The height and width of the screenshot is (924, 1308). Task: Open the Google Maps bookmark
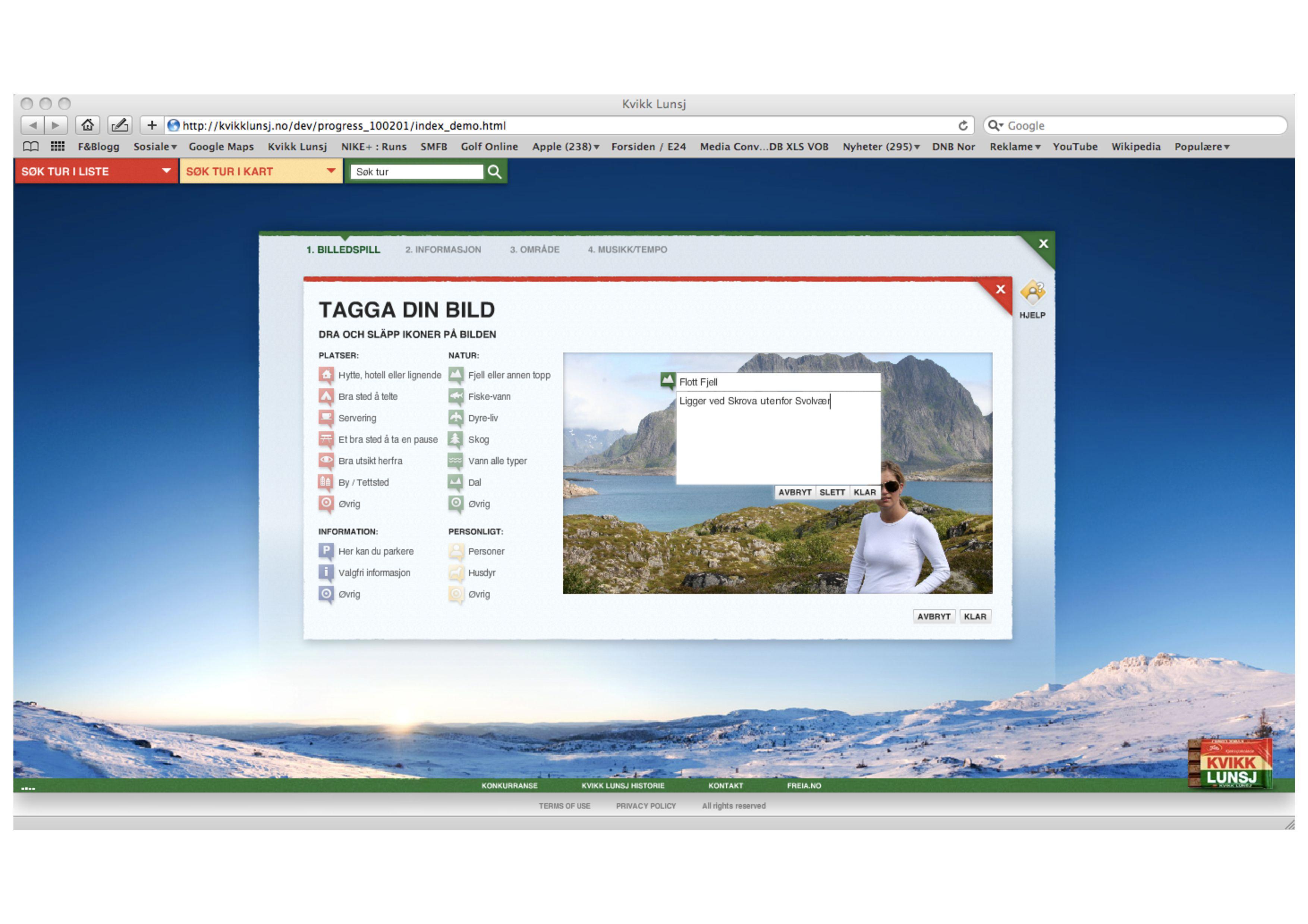(221, 147)
